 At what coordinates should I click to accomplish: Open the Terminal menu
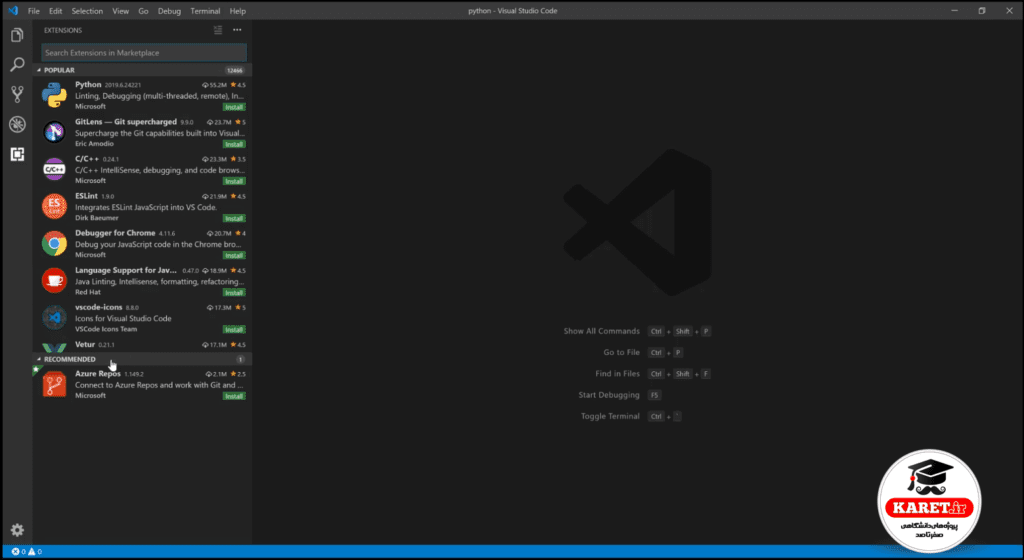coord(205,11)
